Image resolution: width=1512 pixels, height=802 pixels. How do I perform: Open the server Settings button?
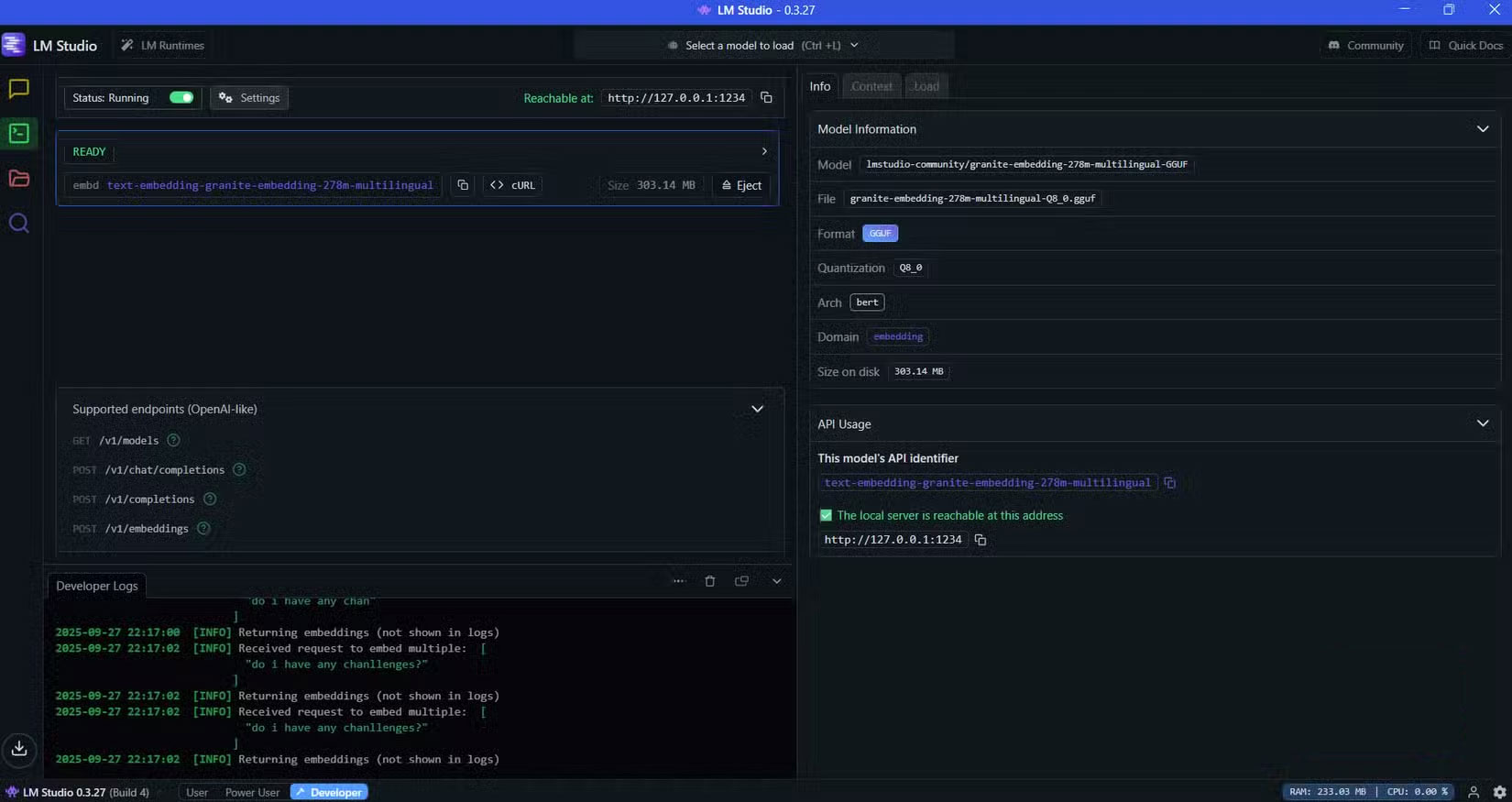249,98
